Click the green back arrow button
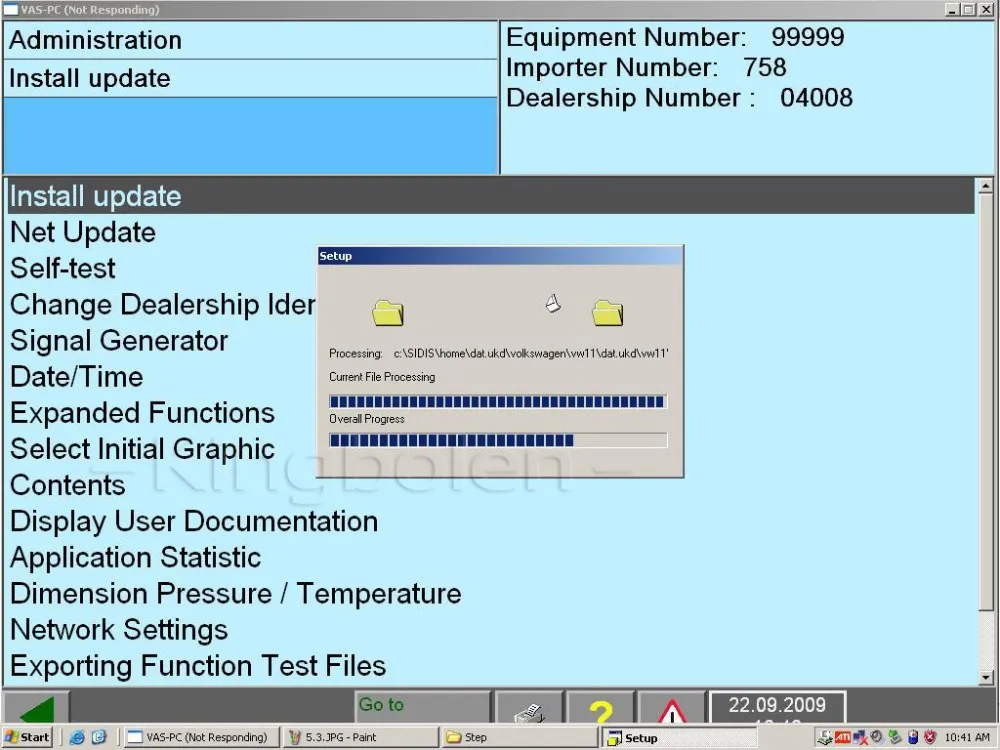1000x750 pixels. coord(36,708)
